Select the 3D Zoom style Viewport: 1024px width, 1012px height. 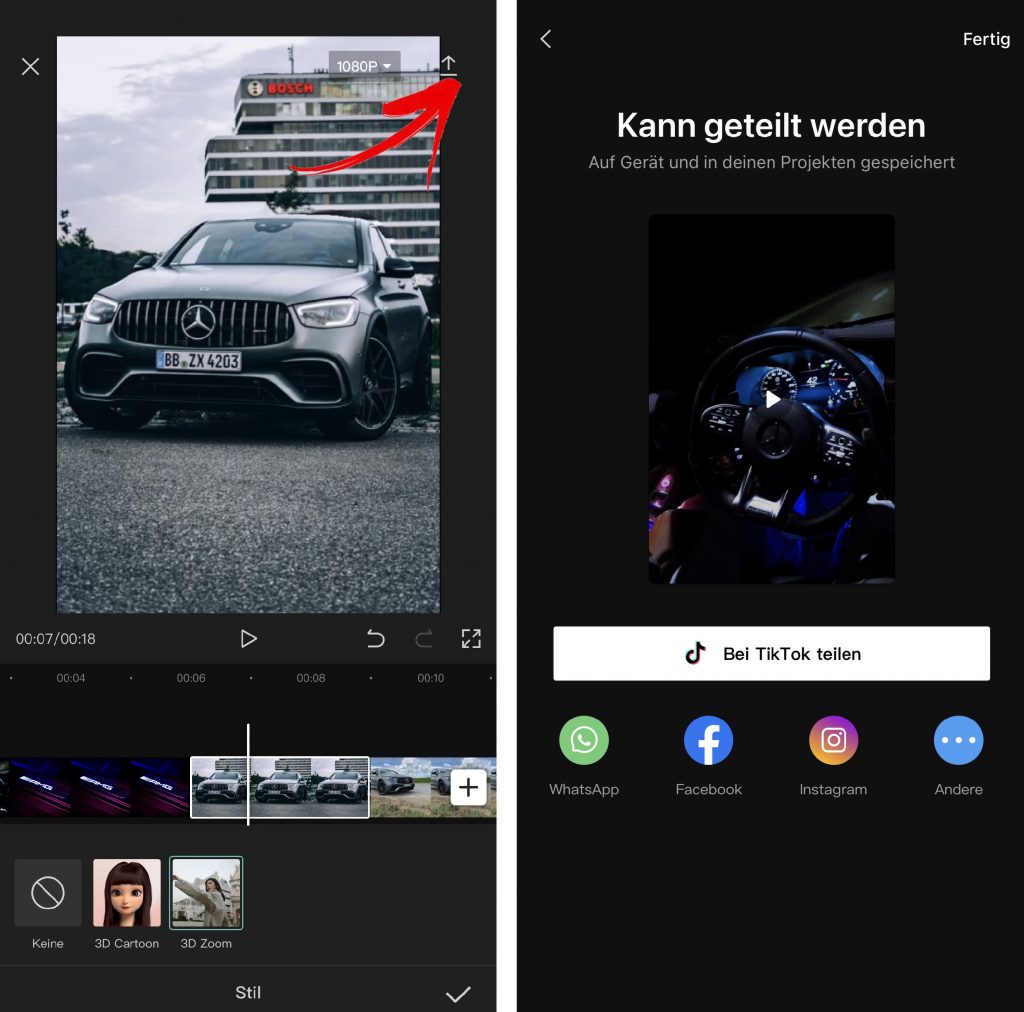(x=206, y=893)
